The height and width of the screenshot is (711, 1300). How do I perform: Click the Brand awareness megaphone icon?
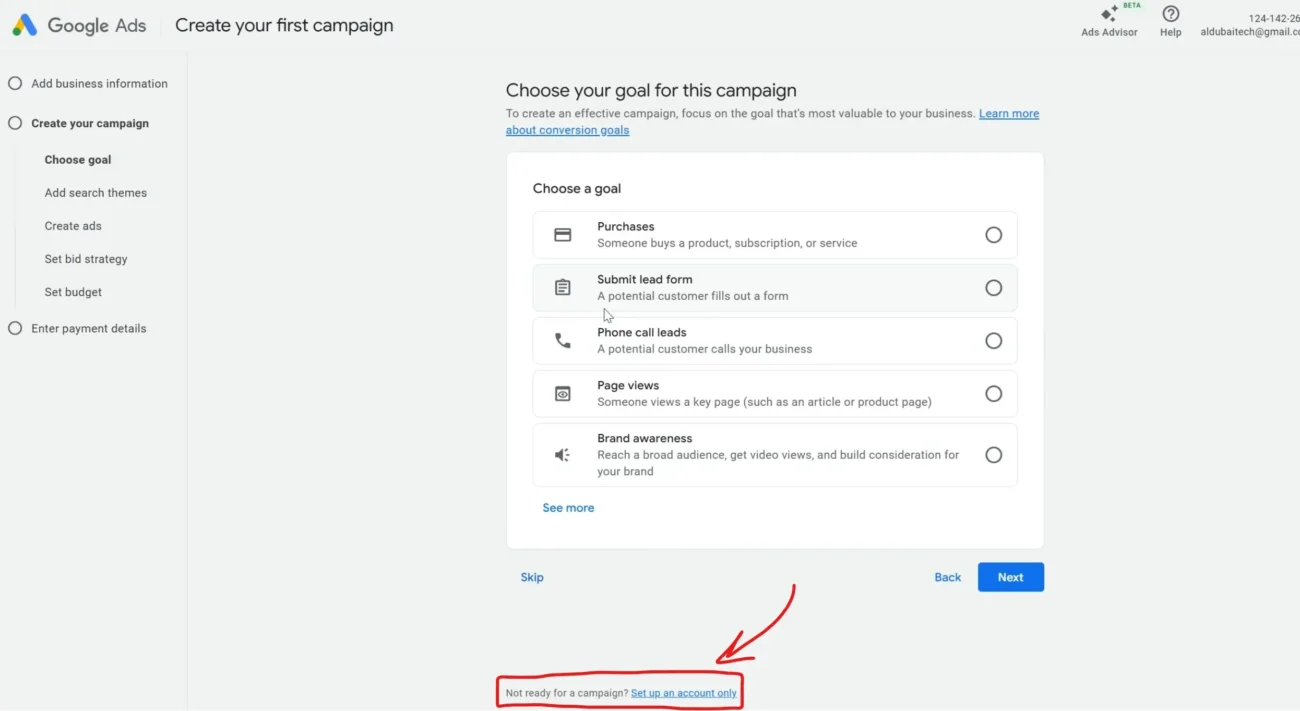click(563, 455)
